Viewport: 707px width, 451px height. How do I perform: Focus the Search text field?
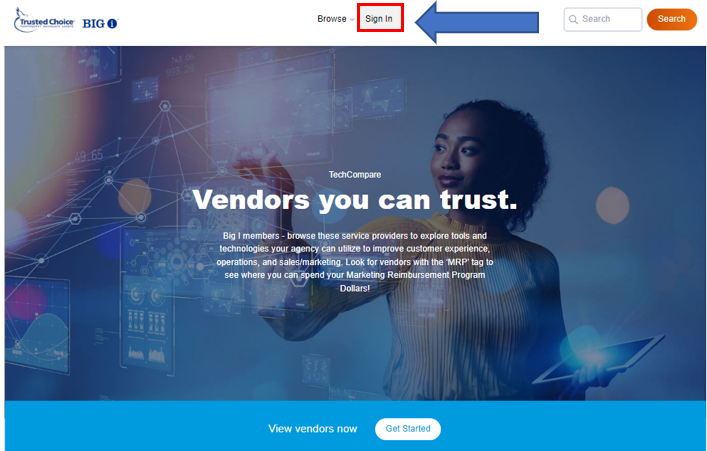click(x=603, y=19)
